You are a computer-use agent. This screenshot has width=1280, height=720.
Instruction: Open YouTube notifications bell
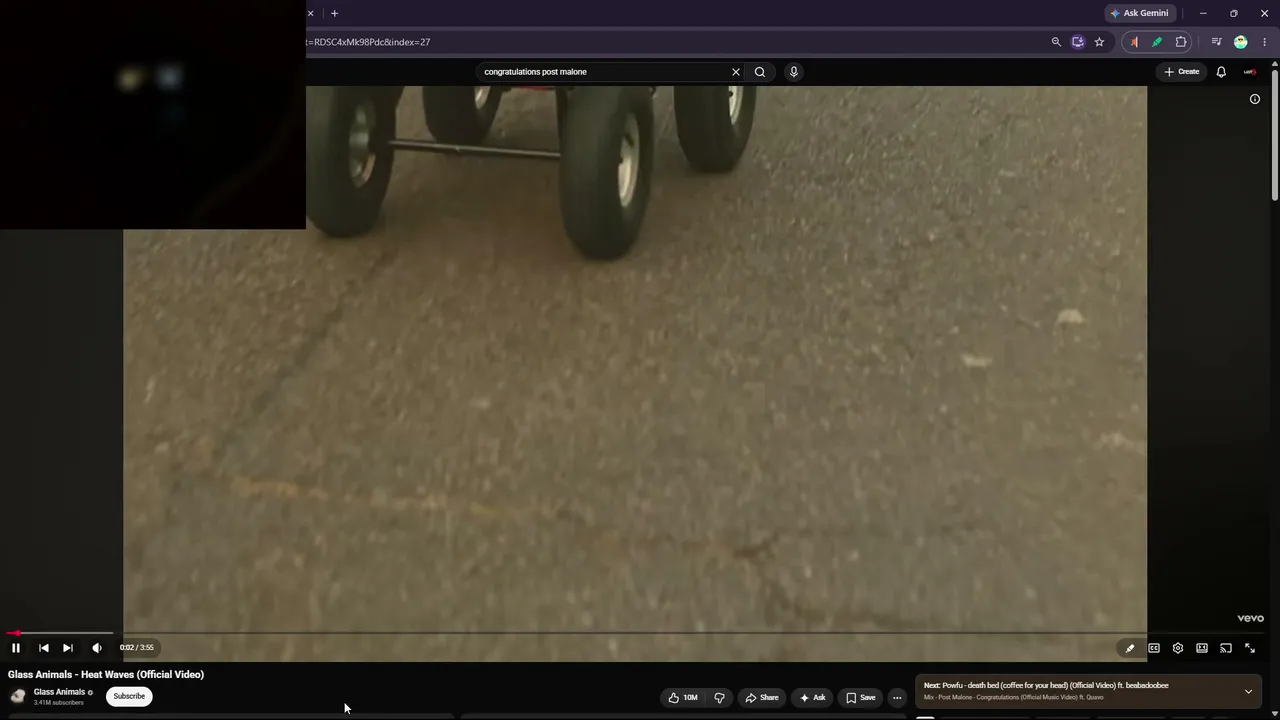point(1221,72)
